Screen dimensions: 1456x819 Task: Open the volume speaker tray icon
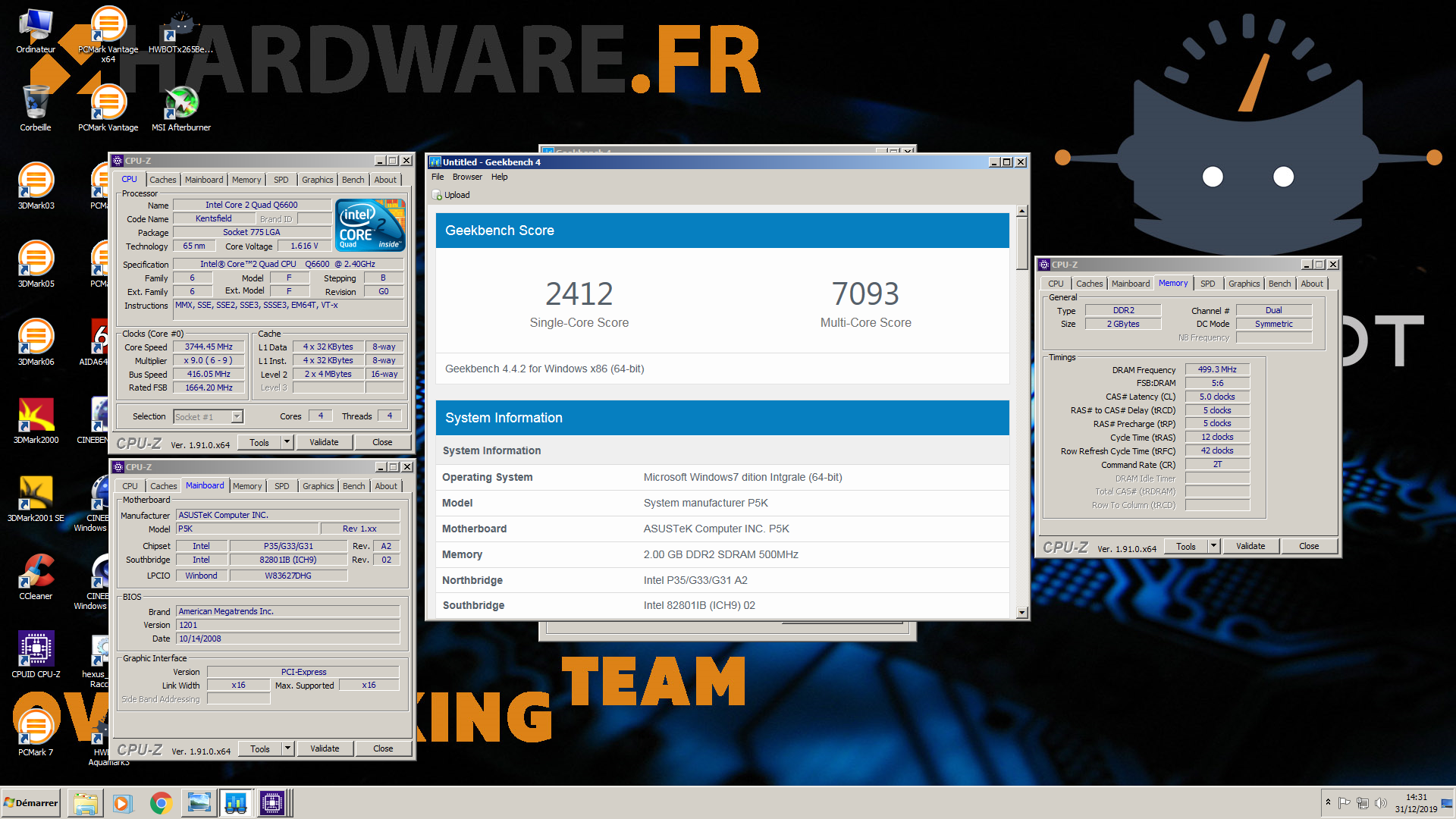pos(1381,803)
